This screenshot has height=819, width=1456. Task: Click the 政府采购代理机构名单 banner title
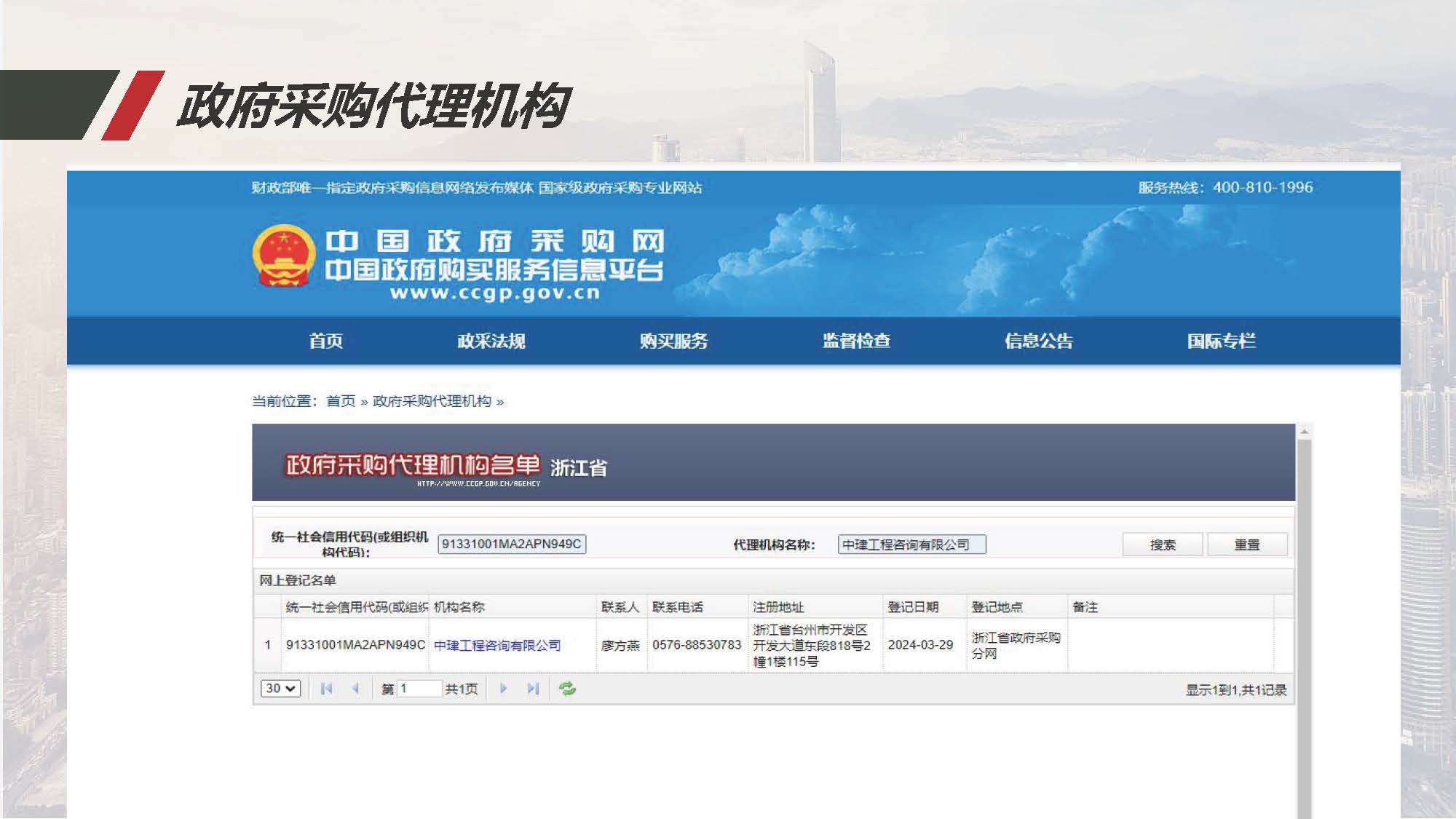click(413, 464)
